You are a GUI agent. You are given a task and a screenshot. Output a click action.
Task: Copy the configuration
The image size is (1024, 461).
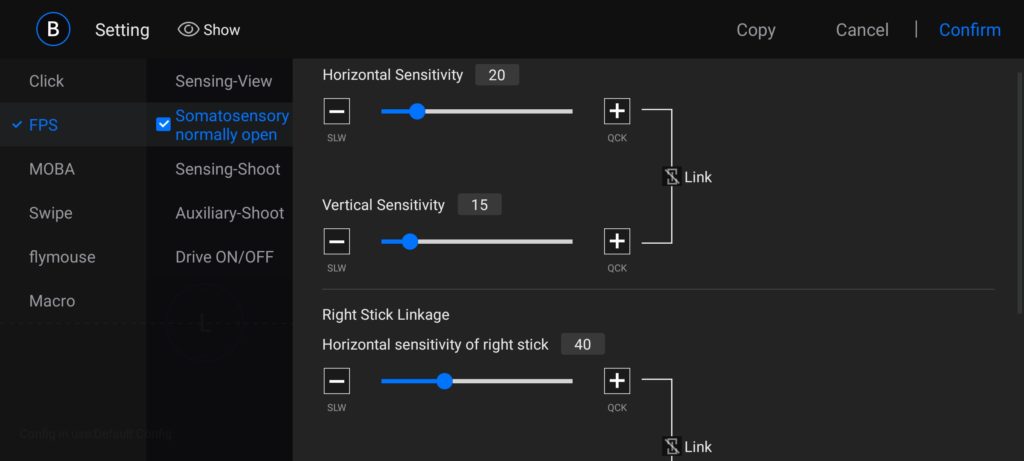click(x=756, y=30)
